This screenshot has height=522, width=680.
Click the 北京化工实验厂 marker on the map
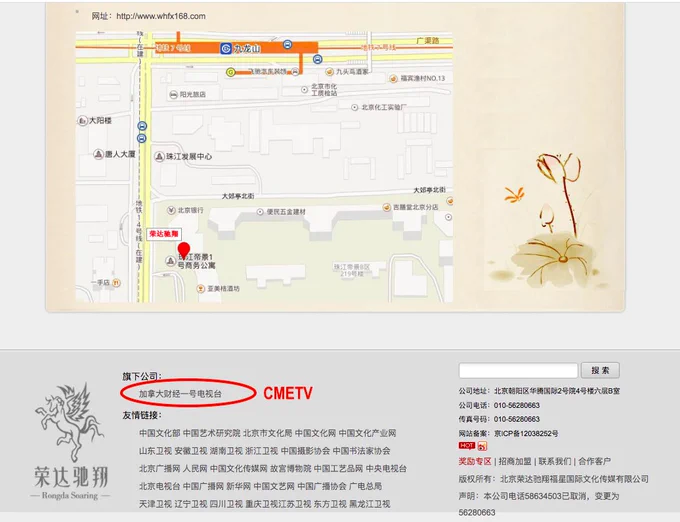[354, 107]
